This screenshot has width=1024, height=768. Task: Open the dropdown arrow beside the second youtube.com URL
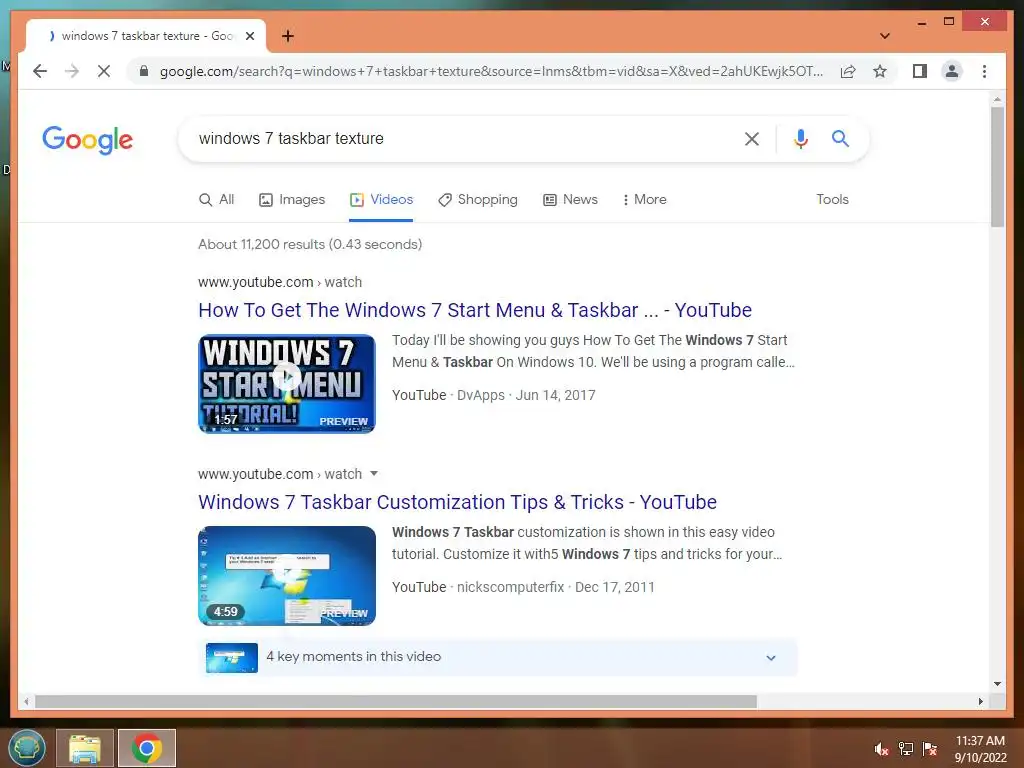click(374, 473)
